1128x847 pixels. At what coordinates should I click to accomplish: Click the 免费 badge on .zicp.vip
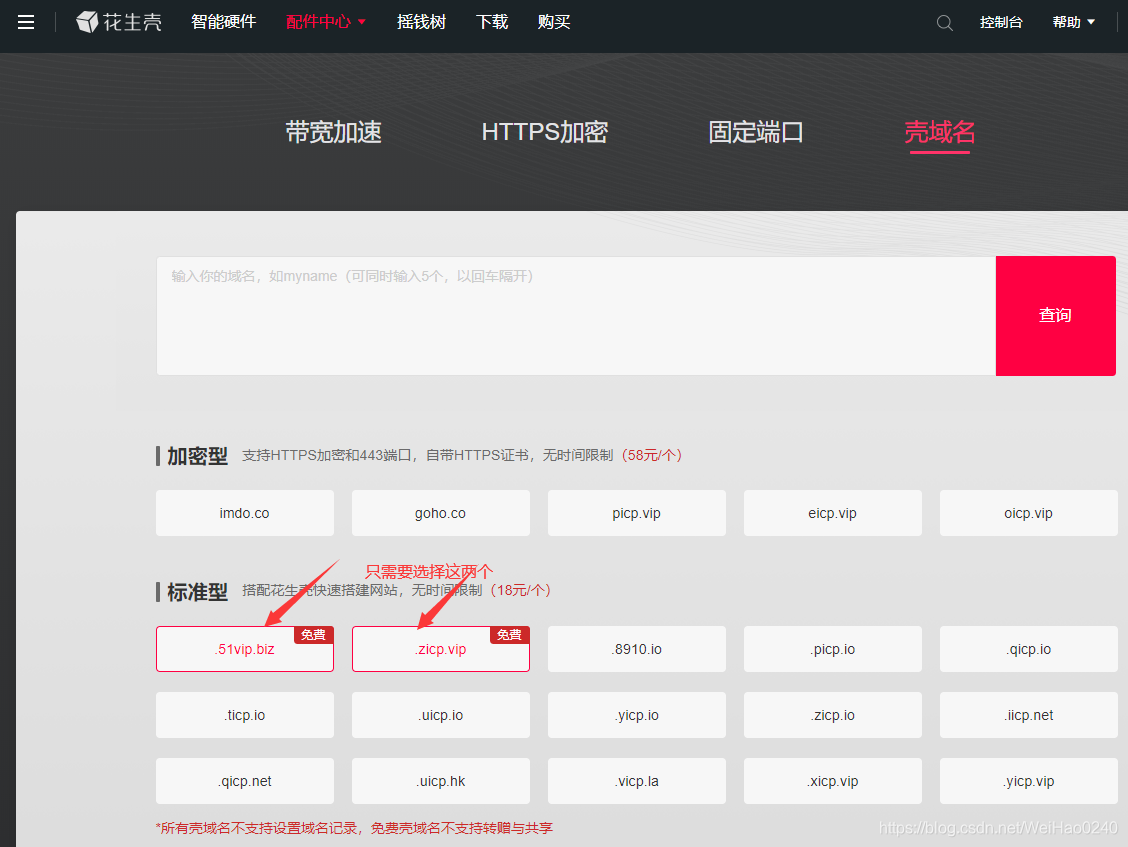509,635
